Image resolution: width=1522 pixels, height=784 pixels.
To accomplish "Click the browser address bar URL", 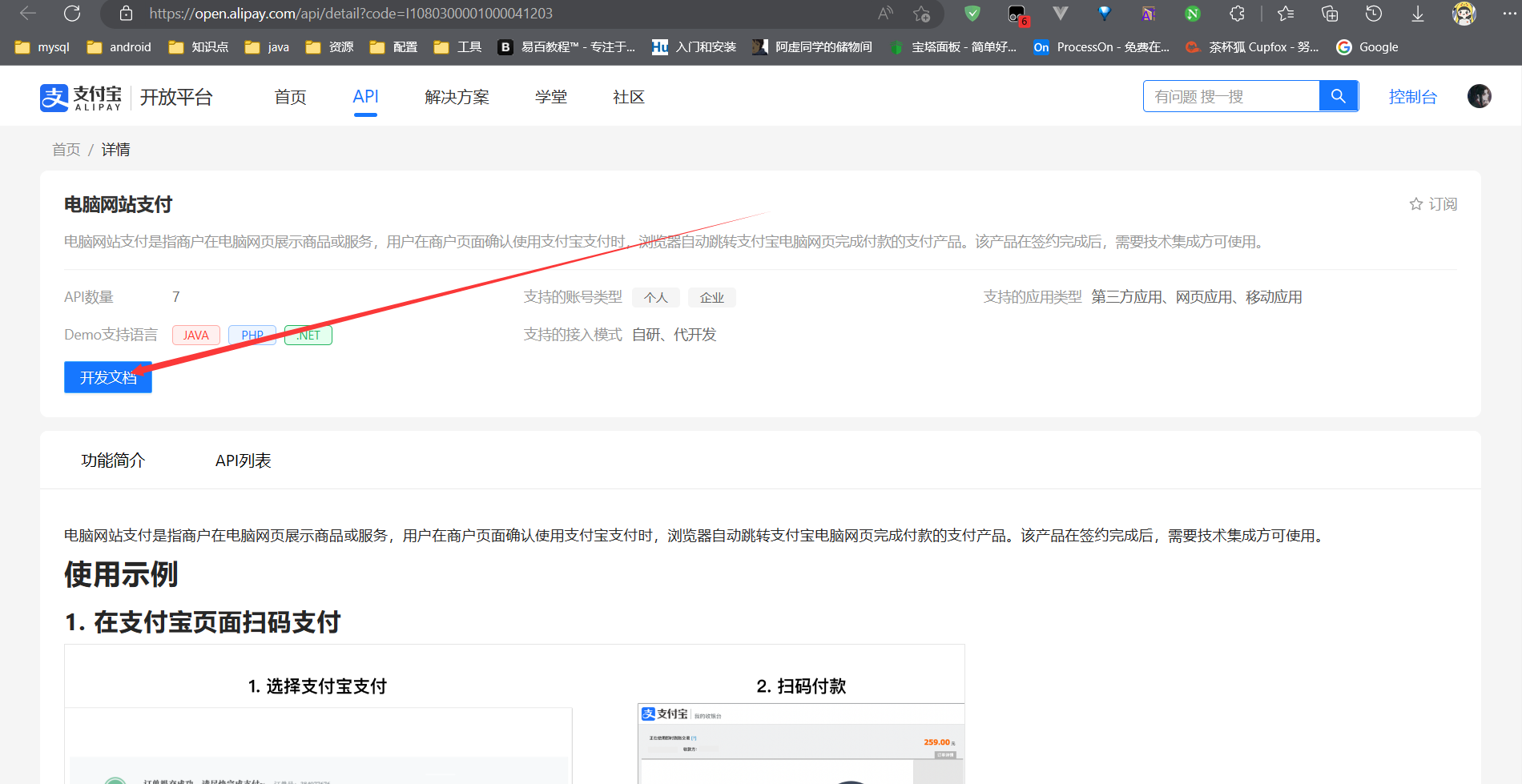I will pos(351,14).
